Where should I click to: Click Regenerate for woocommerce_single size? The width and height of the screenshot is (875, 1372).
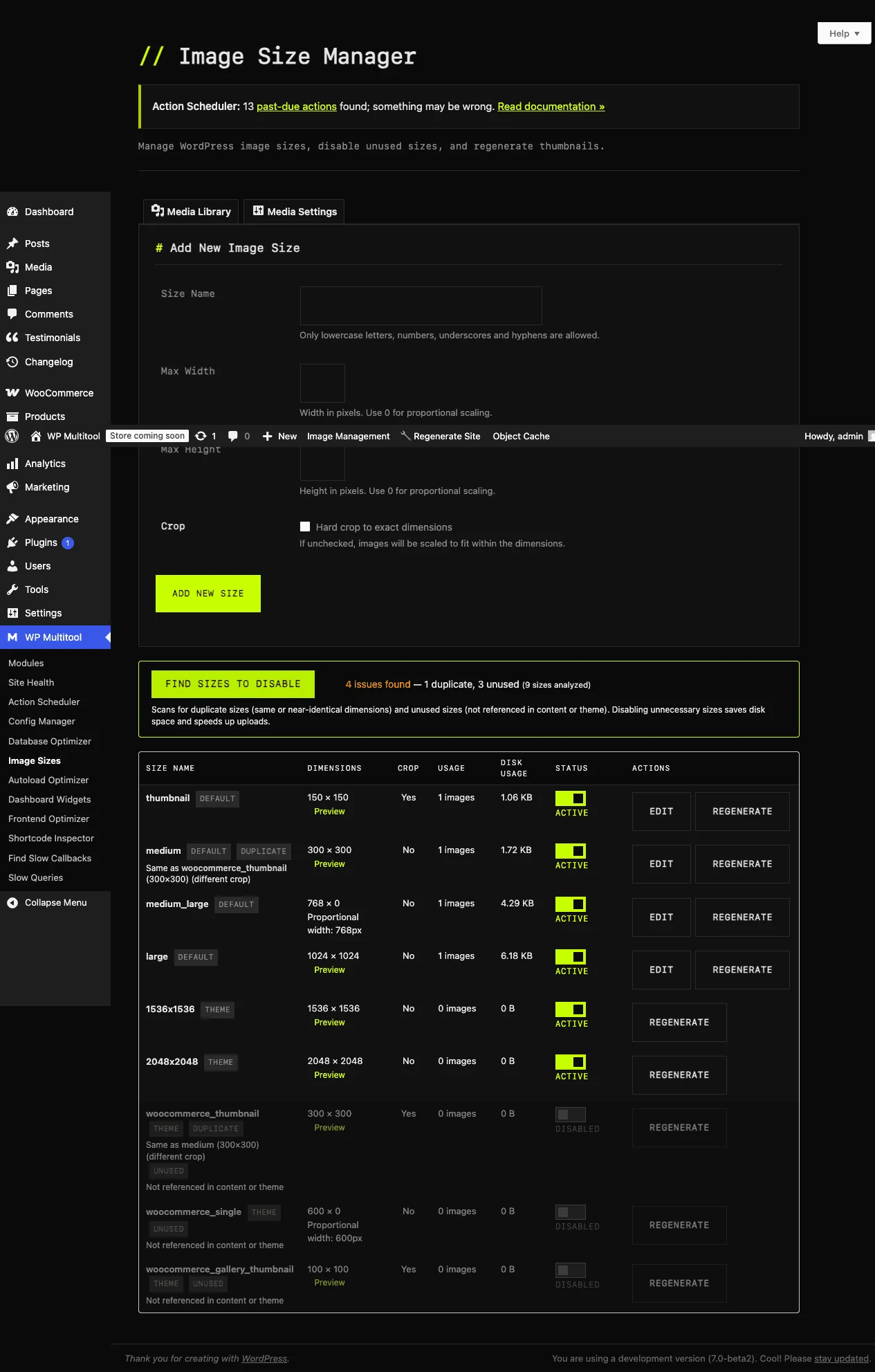click(x=679, y=1225)
